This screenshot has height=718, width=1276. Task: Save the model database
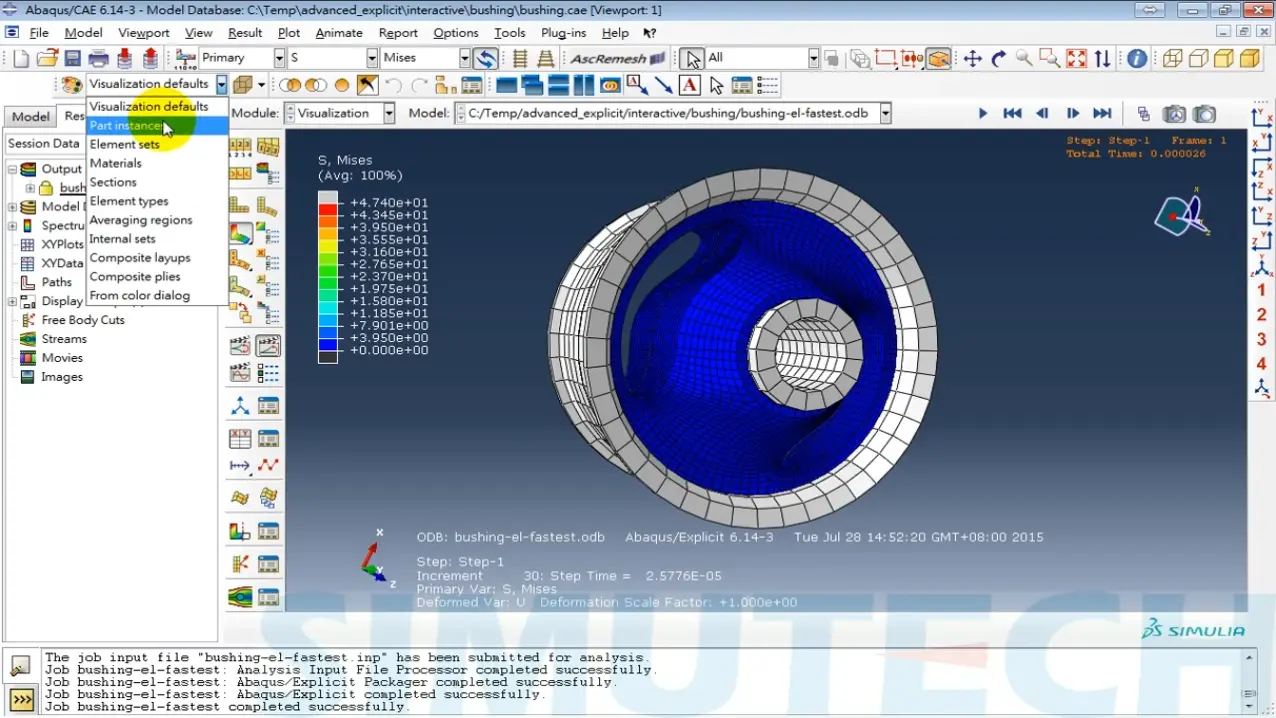pos(73,59)
